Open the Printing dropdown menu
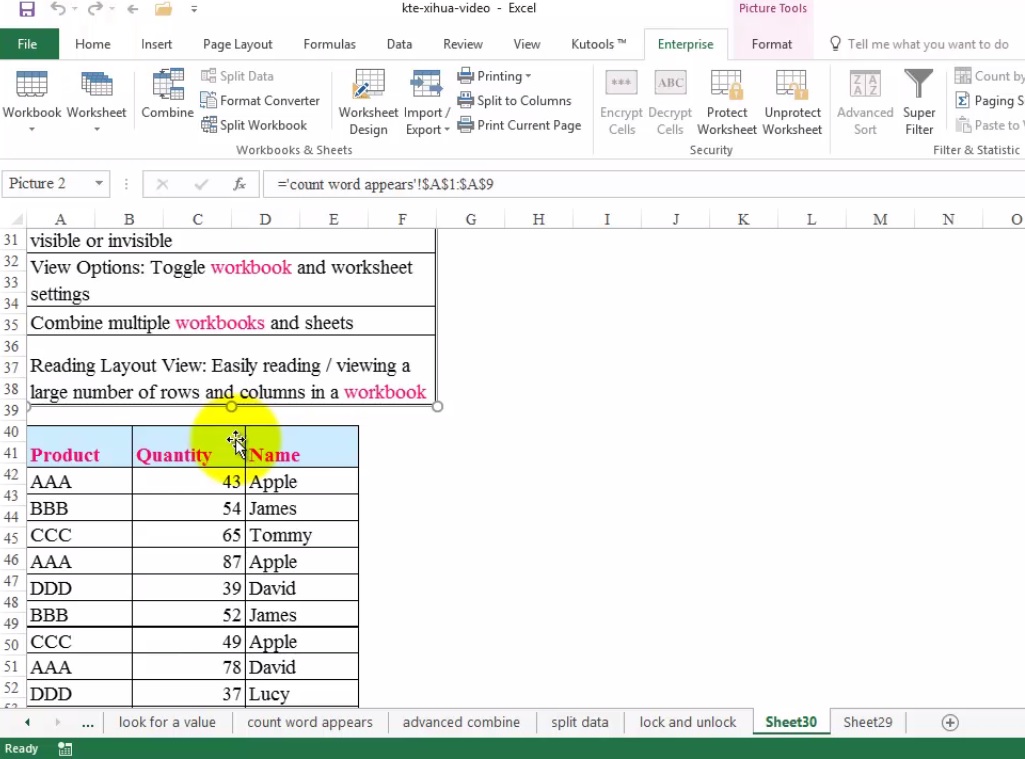 coord(495,76)
